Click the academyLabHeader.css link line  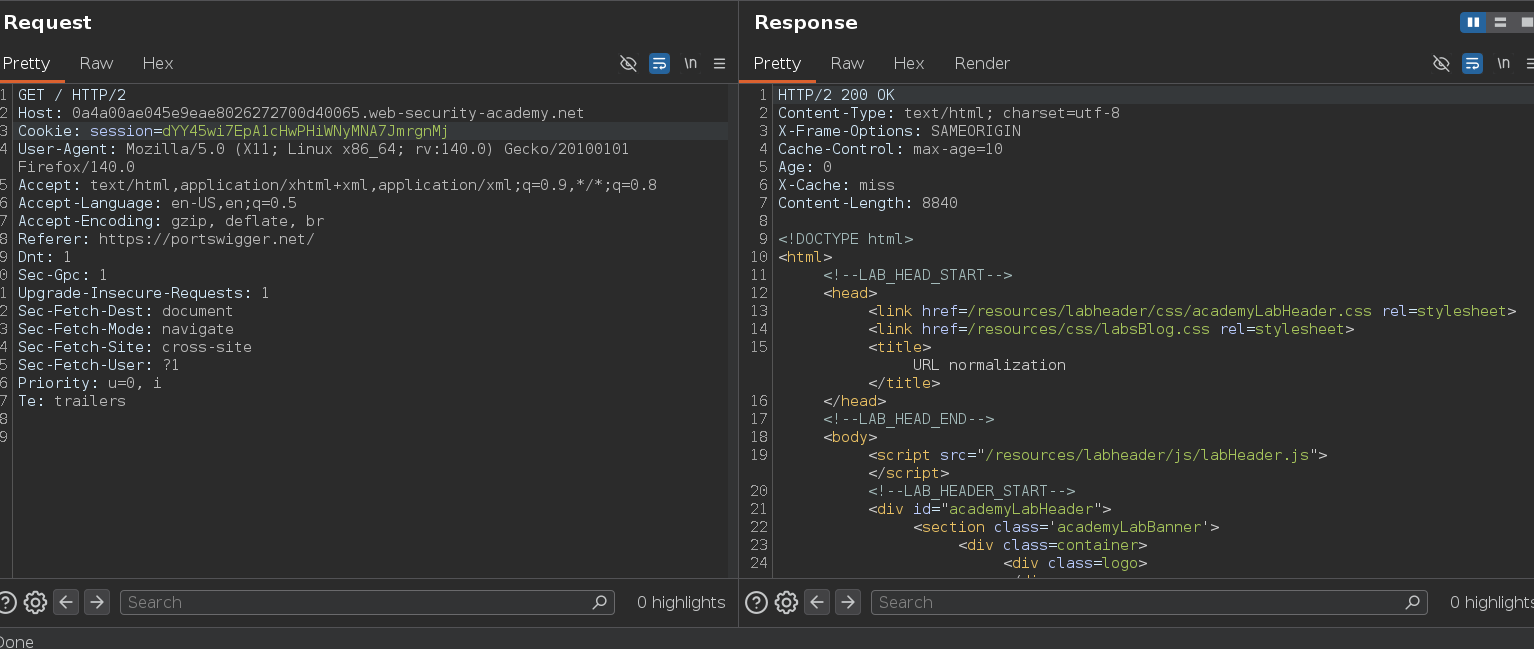[1192, 311]
